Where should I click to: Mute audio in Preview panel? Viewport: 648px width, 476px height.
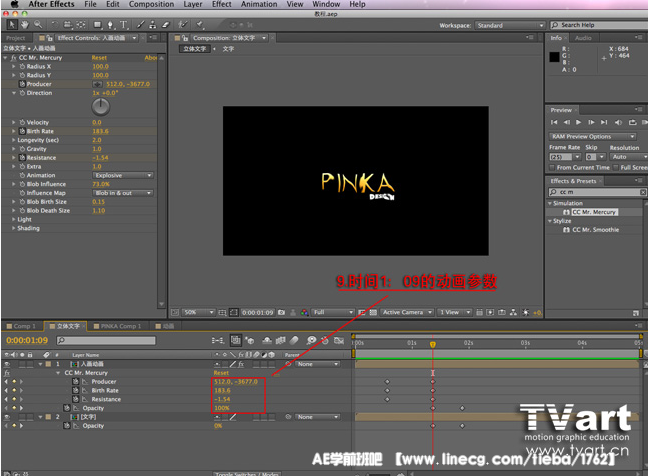618,122
